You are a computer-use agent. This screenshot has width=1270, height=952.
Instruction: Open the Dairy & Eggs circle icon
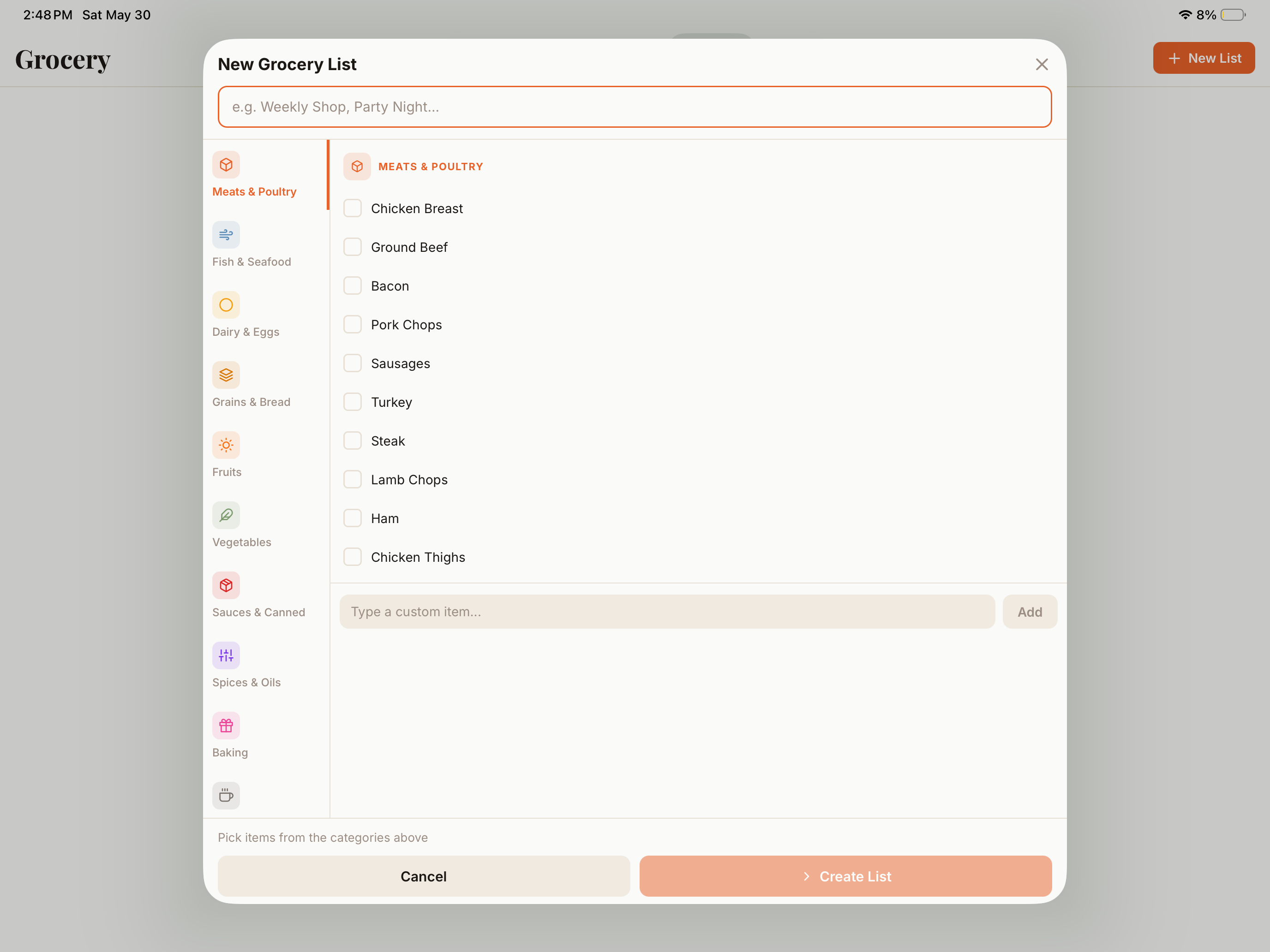point(226,305)
